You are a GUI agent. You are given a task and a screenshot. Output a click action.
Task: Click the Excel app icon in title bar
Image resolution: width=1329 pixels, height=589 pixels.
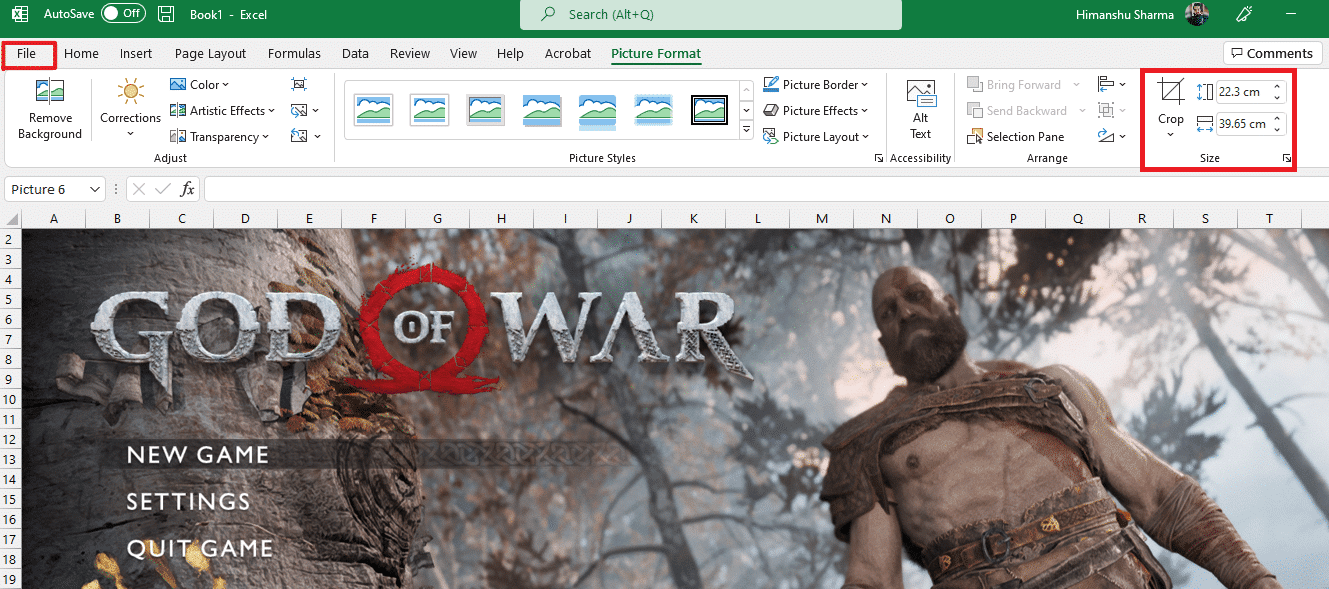point(19,14)
